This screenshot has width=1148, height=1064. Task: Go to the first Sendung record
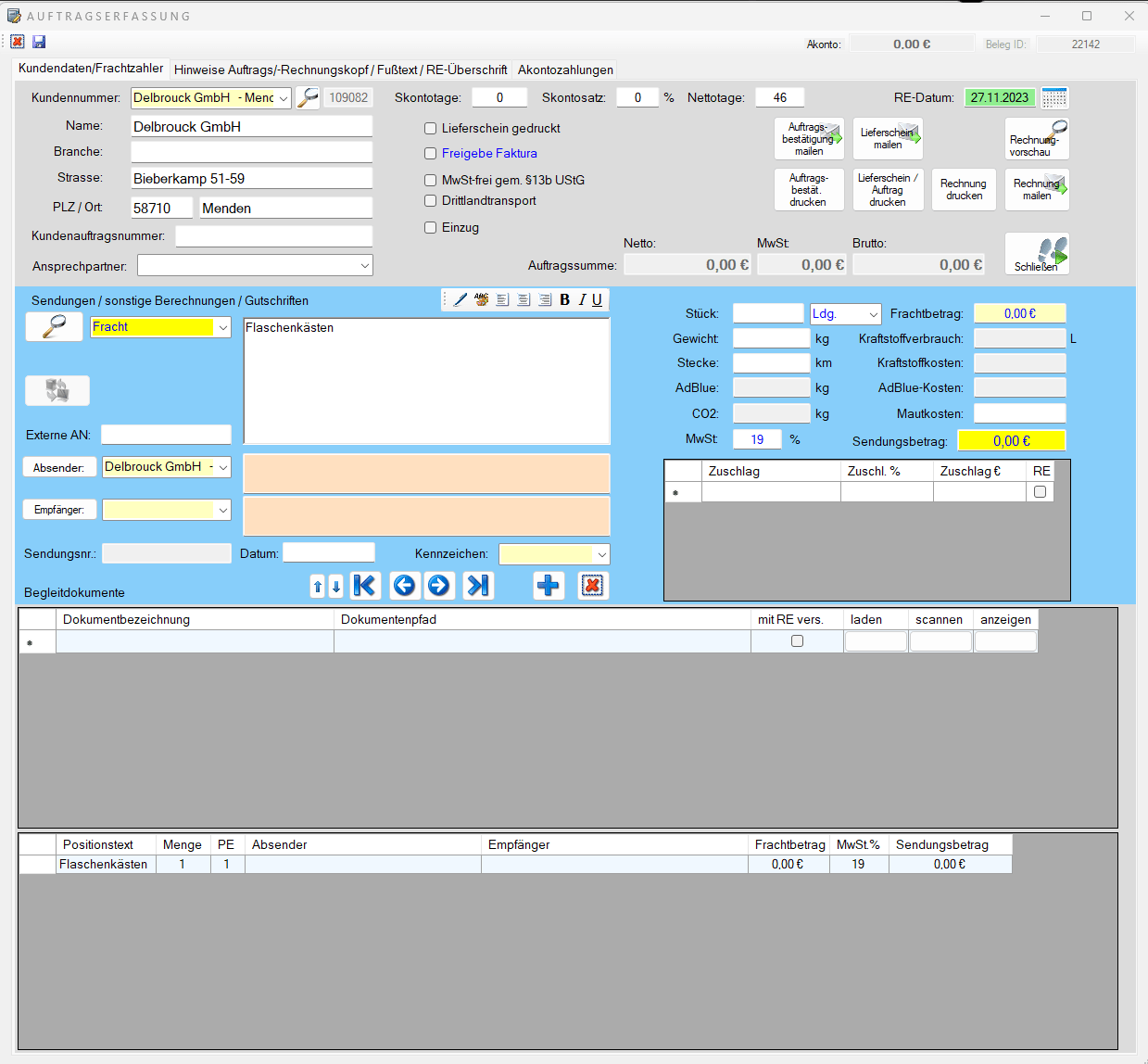(x=365, y=585)
